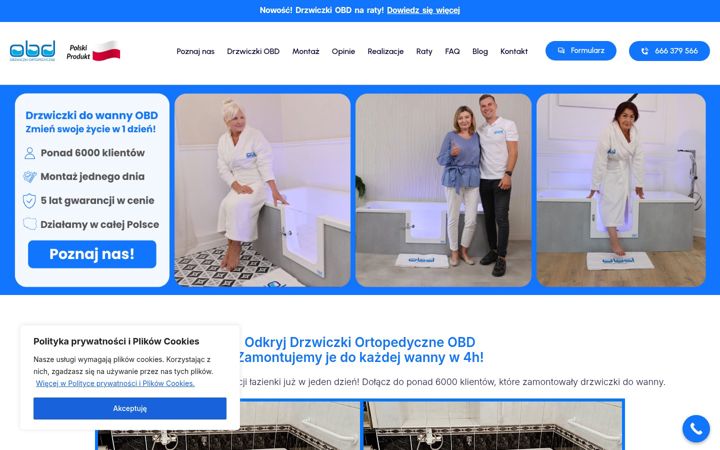Call 666 379 566 button
This screenshot has width=720, height=450.
click(669, 51)
